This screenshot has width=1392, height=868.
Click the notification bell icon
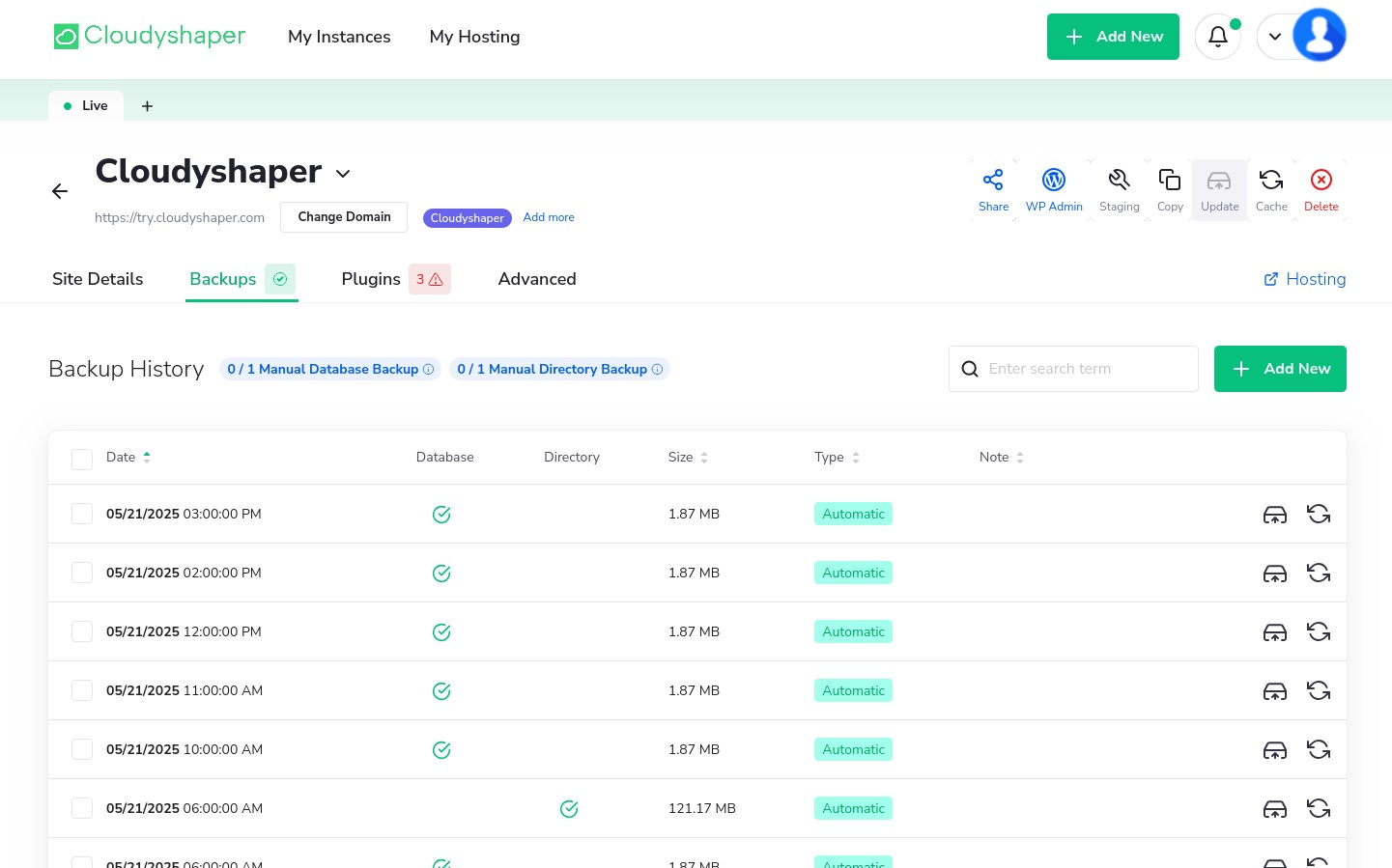tap(1217, 36)
